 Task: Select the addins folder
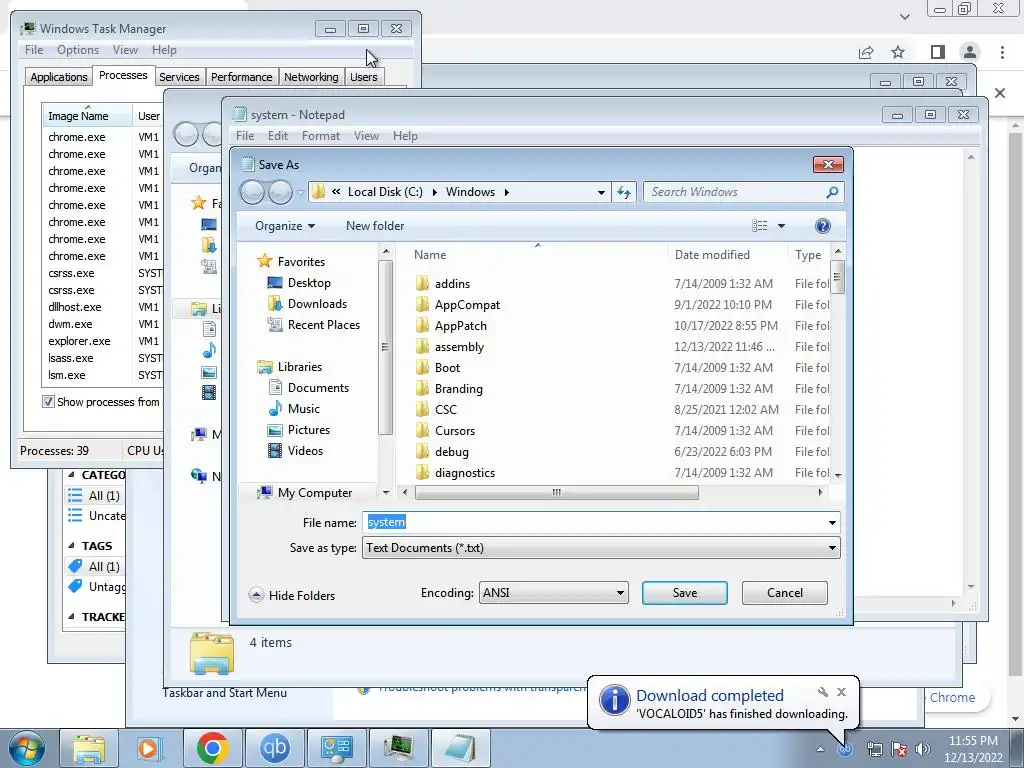click(453, 283)
